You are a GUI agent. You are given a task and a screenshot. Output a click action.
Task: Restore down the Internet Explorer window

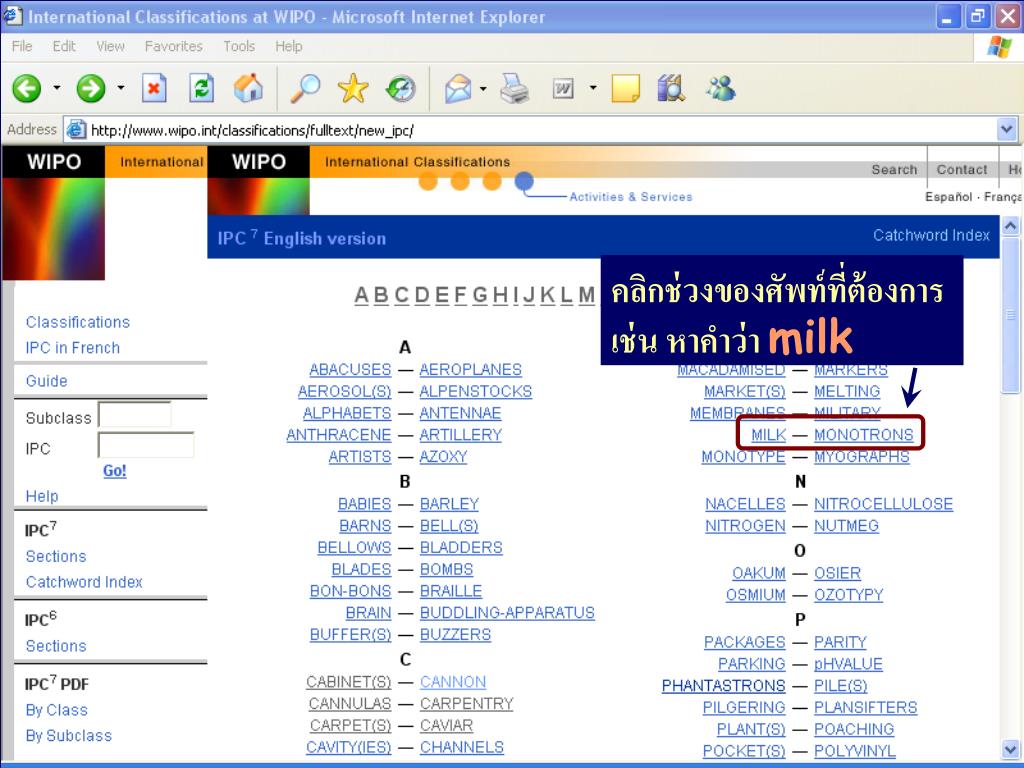978,16
